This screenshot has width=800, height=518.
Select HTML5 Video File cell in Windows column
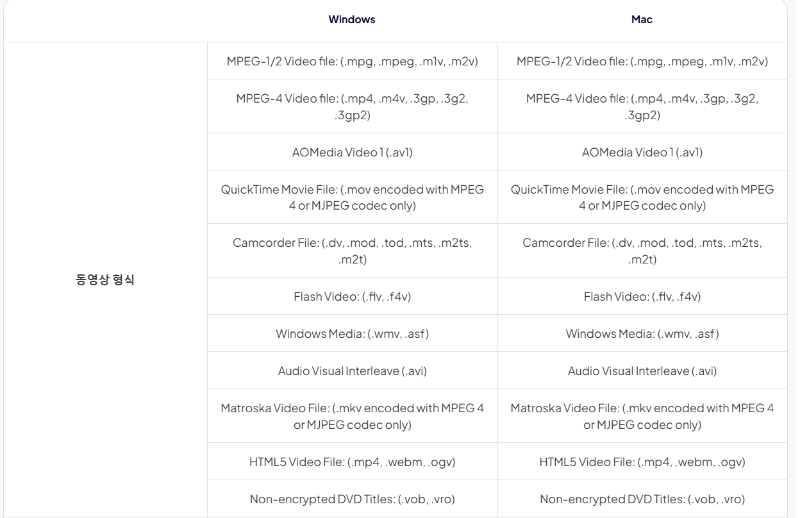[352, 462]
